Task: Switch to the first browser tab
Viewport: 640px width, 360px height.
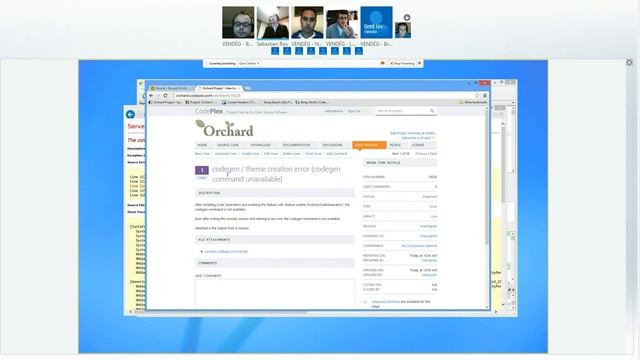Action: [171, 88]
